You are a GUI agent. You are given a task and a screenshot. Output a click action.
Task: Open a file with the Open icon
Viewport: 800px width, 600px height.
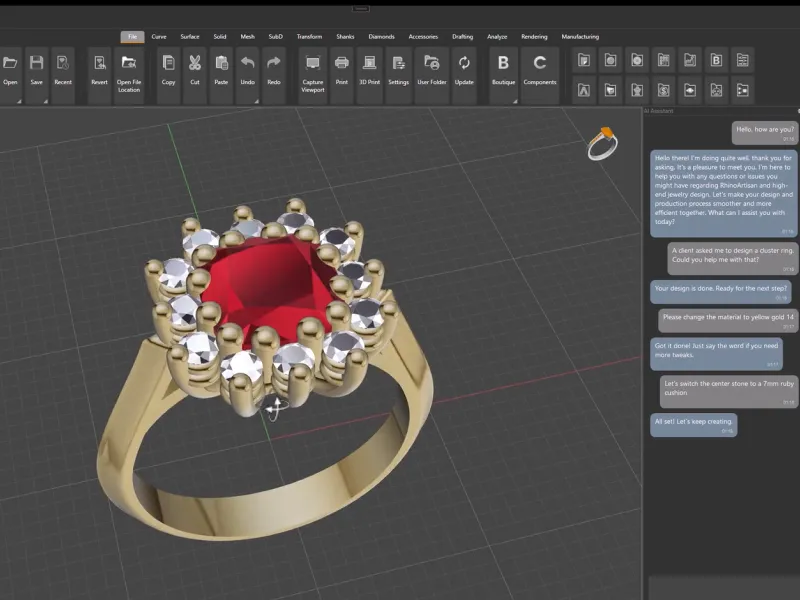(x=10, y=63)
